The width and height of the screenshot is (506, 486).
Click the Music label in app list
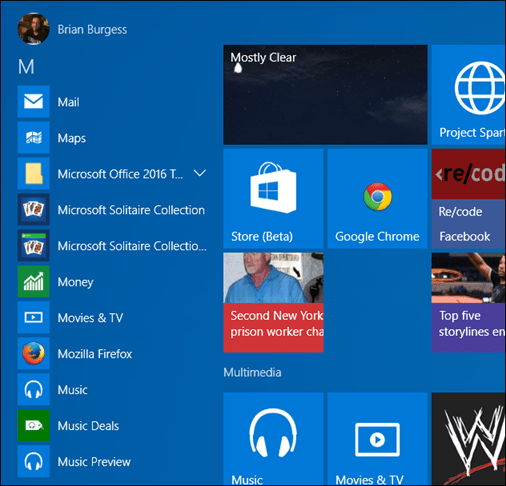pos(73,390)
